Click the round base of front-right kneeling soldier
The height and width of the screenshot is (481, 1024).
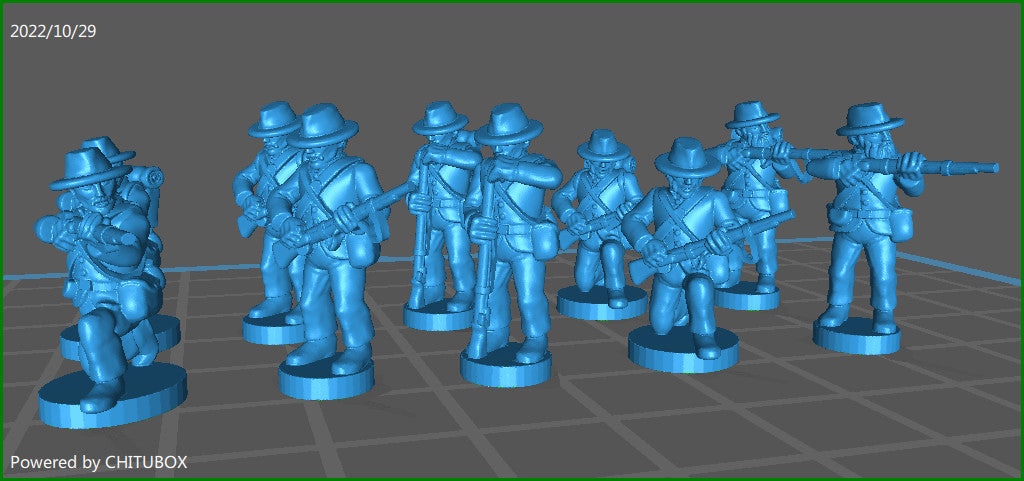coord(682,349)
